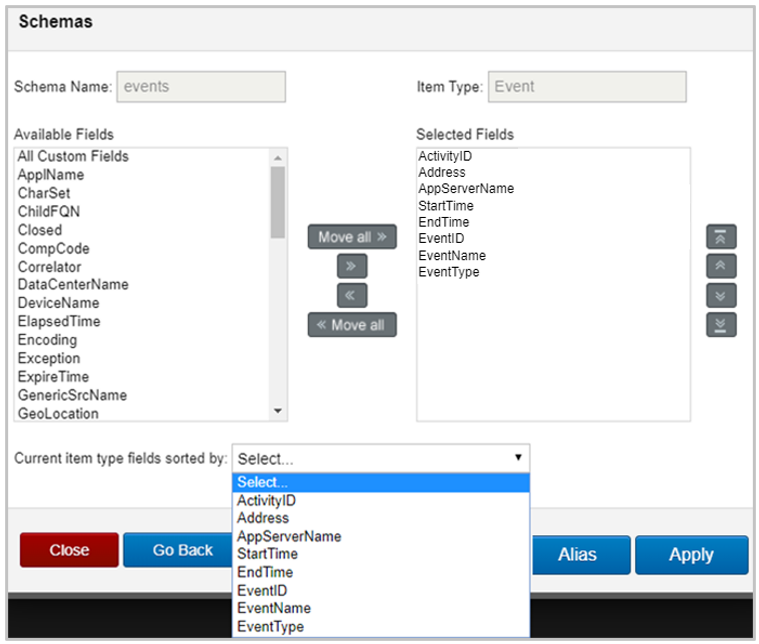Viewport: 759px width, 644px height.
Task: Select GeoLocation in Available Fields
Action: click(x=142, y=414)
